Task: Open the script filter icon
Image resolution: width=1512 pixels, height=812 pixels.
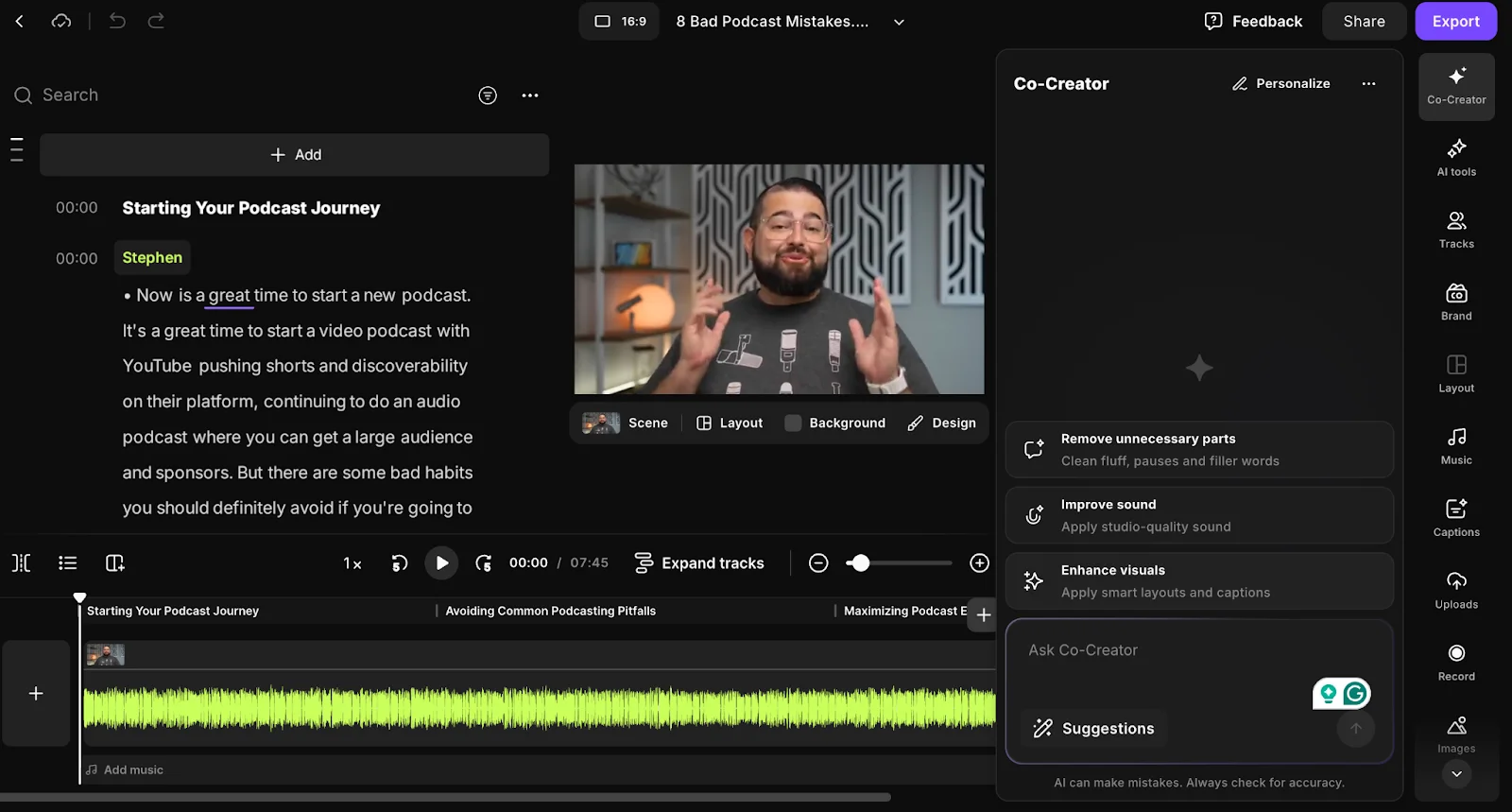Action: (x=488, y=95)
